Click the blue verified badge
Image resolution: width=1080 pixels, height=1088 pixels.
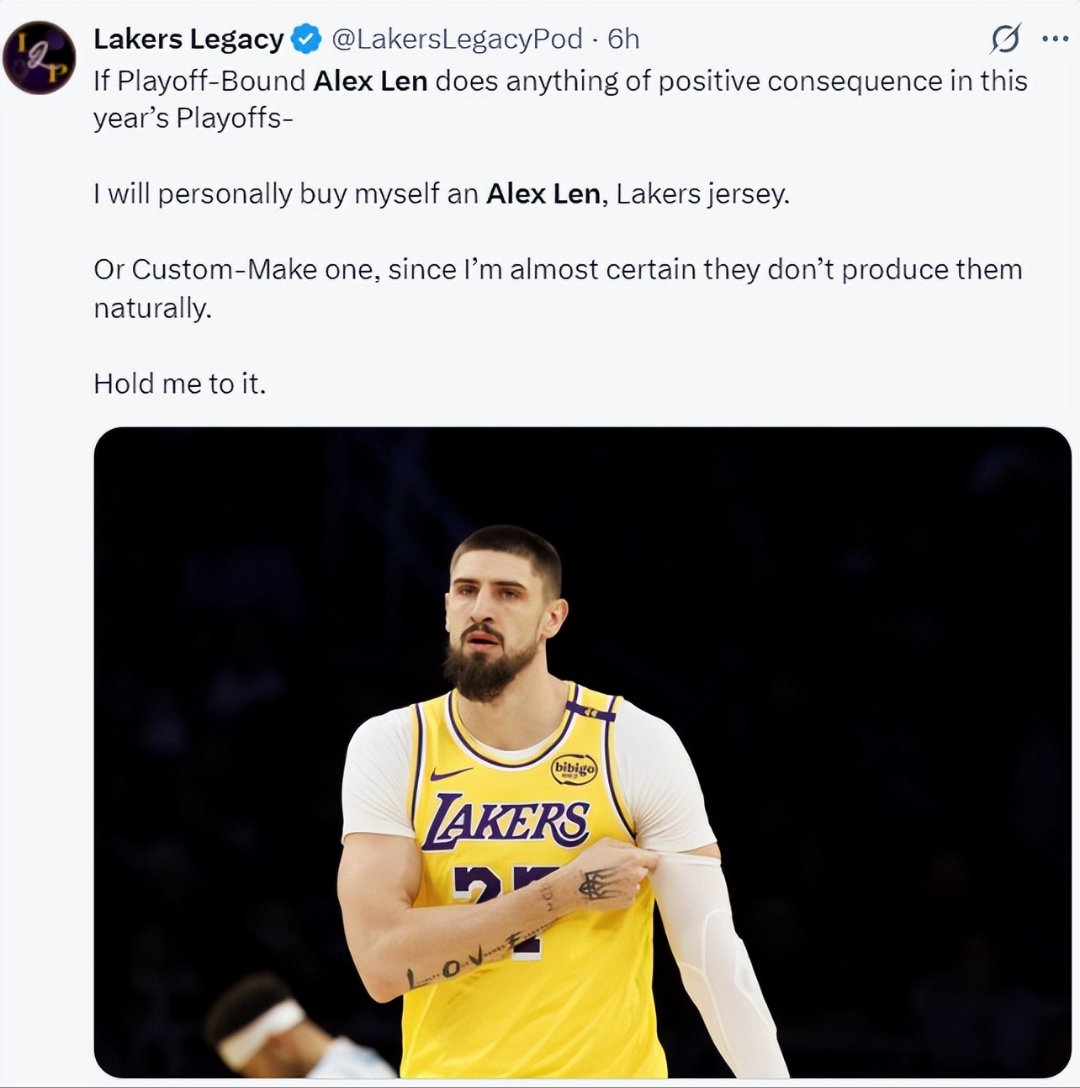[305, 40]
